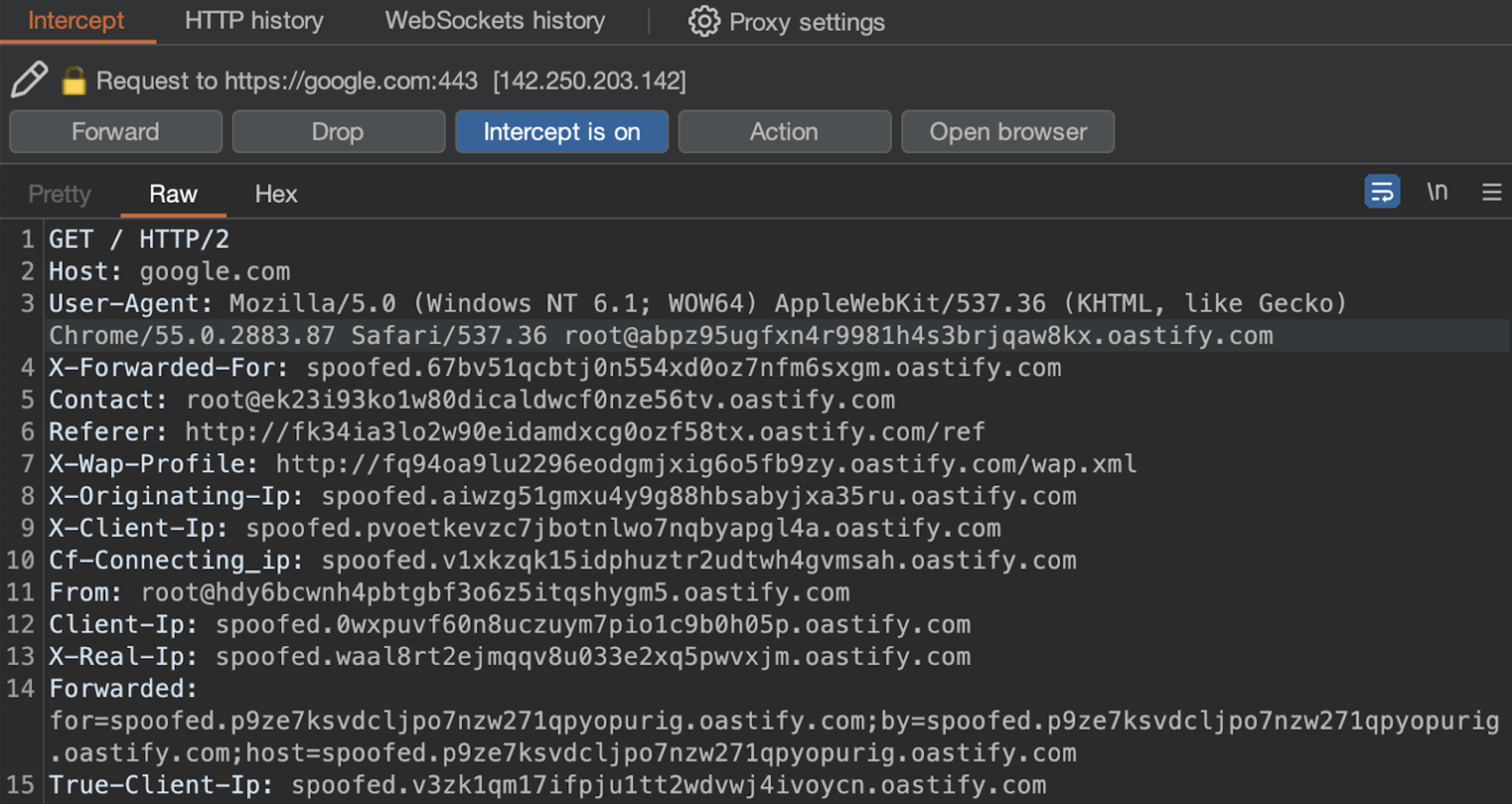Open the message editor hamburger menu
This screenshot has height=804, width=1512.
[1492, 192]
